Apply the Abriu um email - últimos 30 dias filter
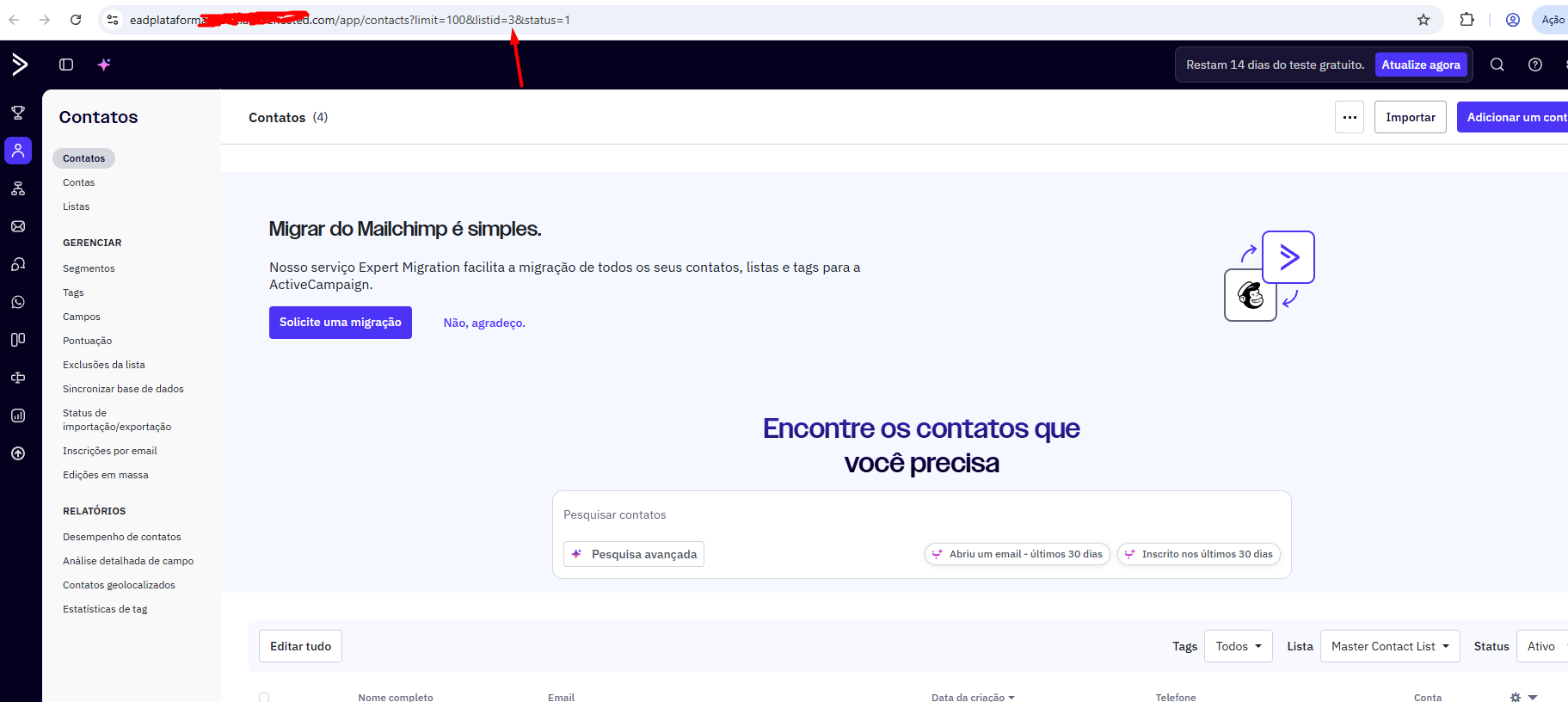Screen dimensions: 1568x702 point(1018,554)
